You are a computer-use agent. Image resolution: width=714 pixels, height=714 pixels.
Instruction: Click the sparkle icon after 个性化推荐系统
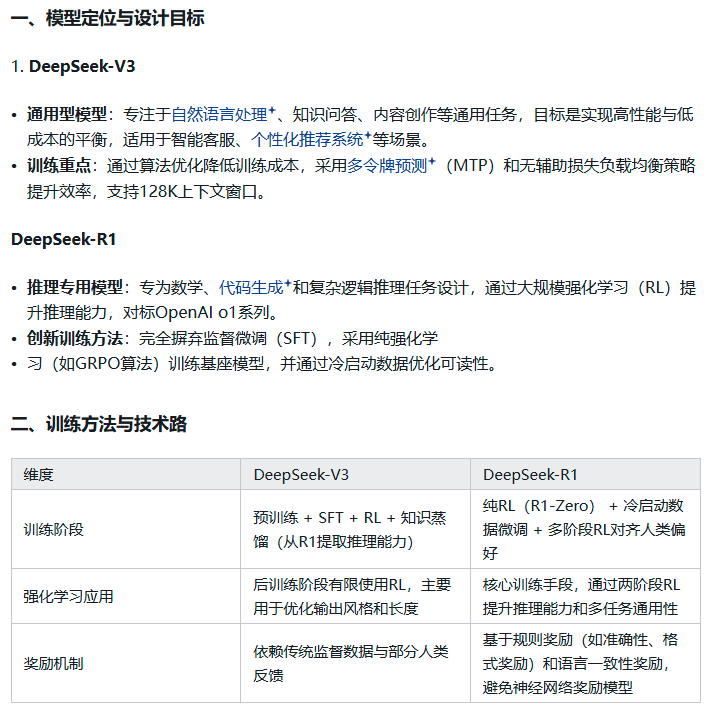click(368, 136)
